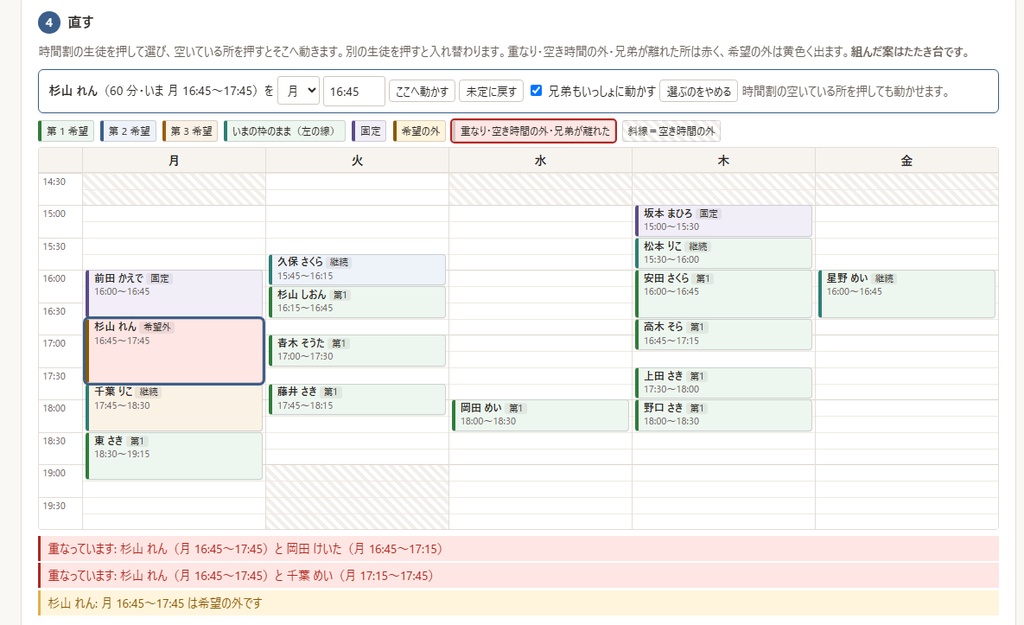Select 上田 さき lesson 17:30~18:00

click(x=724, y=383)
